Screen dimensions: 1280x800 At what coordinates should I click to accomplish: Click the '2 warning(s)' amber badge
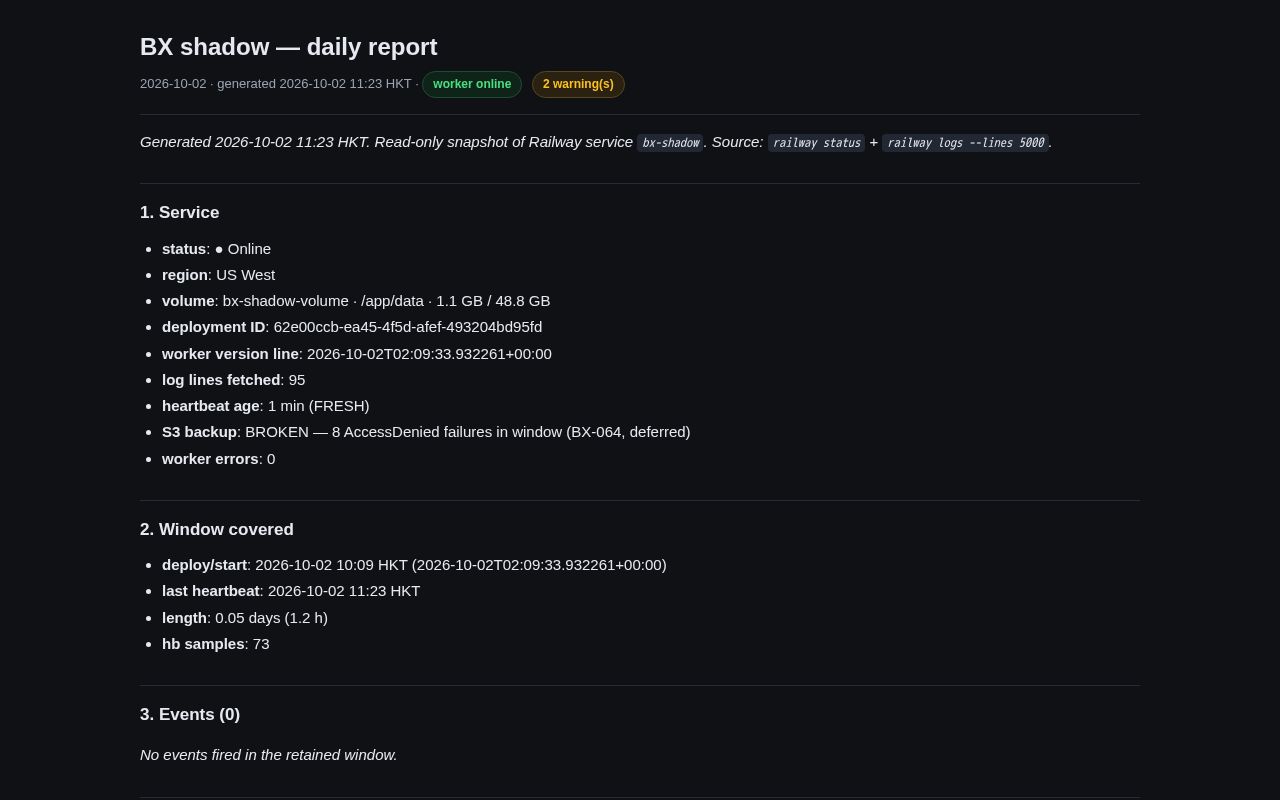(578, 84)
